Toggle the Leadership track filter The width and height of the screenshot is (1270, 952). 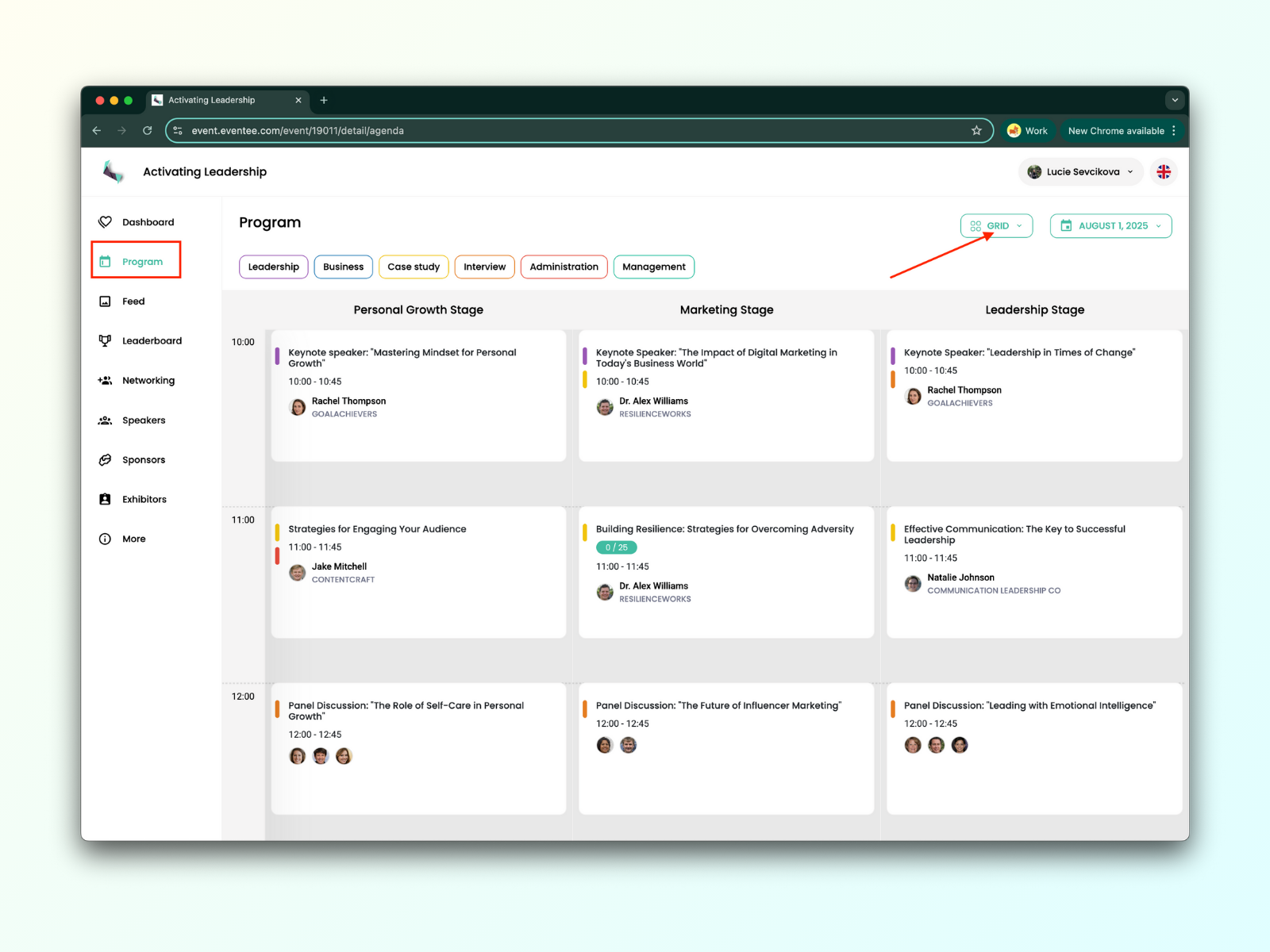pyautogui.click(x=273, y=267)
